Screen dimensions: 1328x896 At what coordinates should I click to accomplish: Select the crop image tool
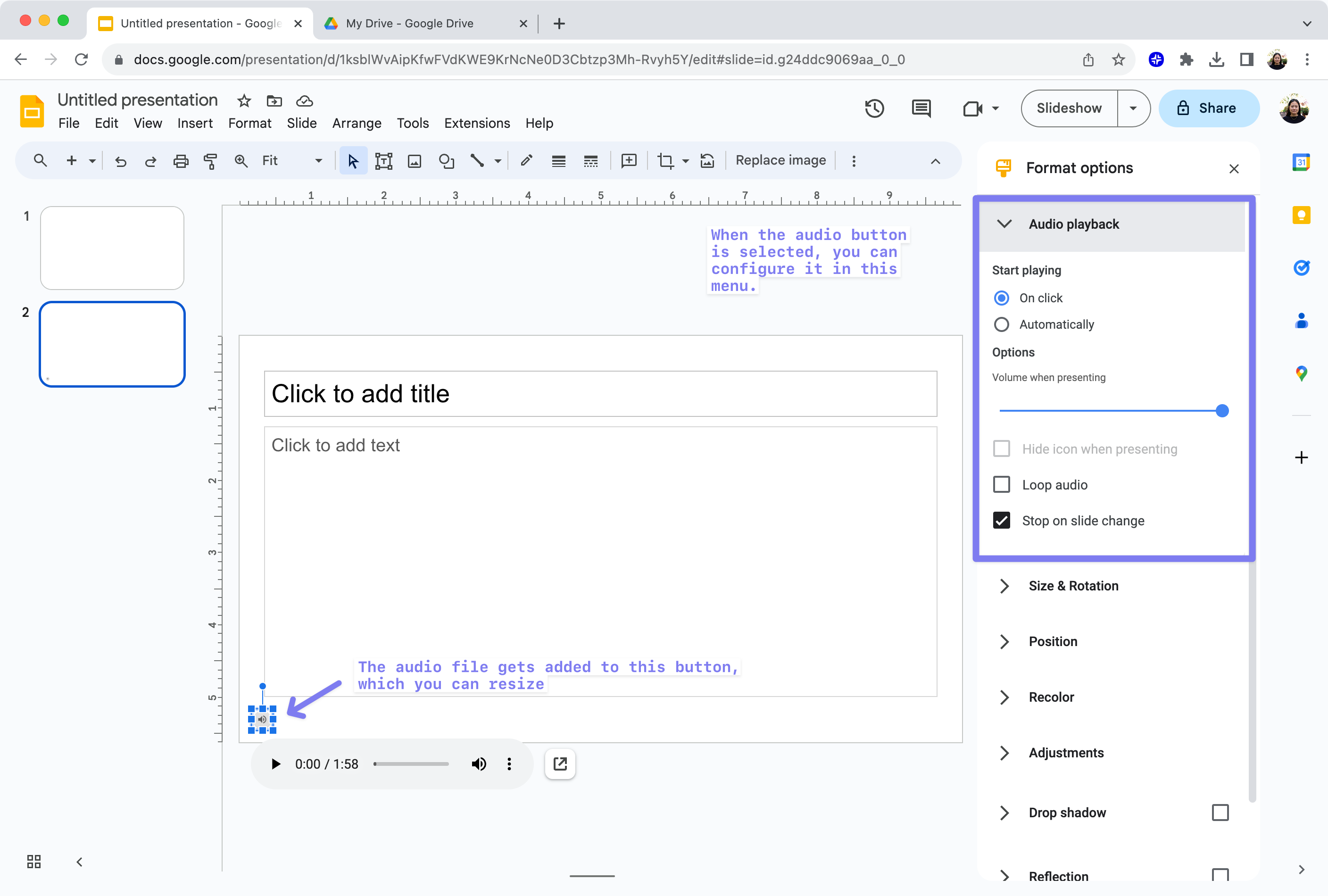tap(665, 161)
